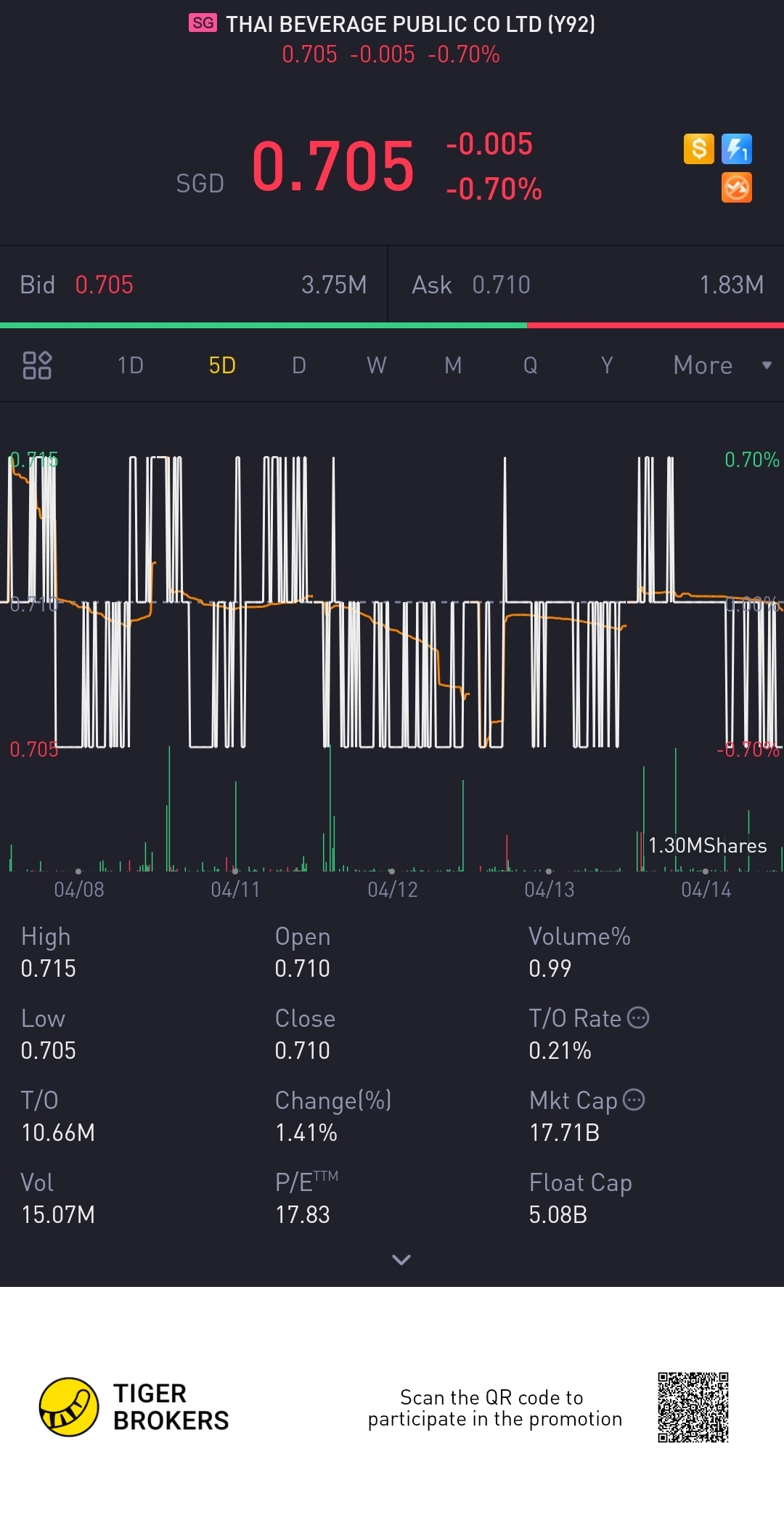The image size is (784, 1528).
Task: Tap the blue lightning badge icon
Action: (737, 149)
